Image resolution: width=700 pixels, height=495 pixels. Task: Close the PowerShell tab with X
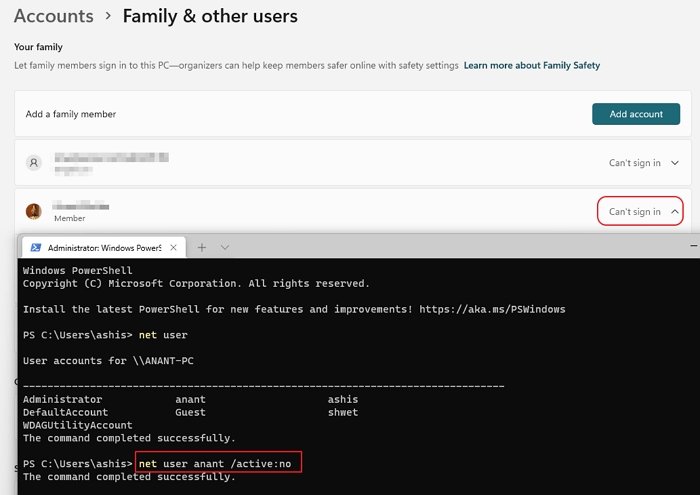pyautogui.click(x=173, y=248)
